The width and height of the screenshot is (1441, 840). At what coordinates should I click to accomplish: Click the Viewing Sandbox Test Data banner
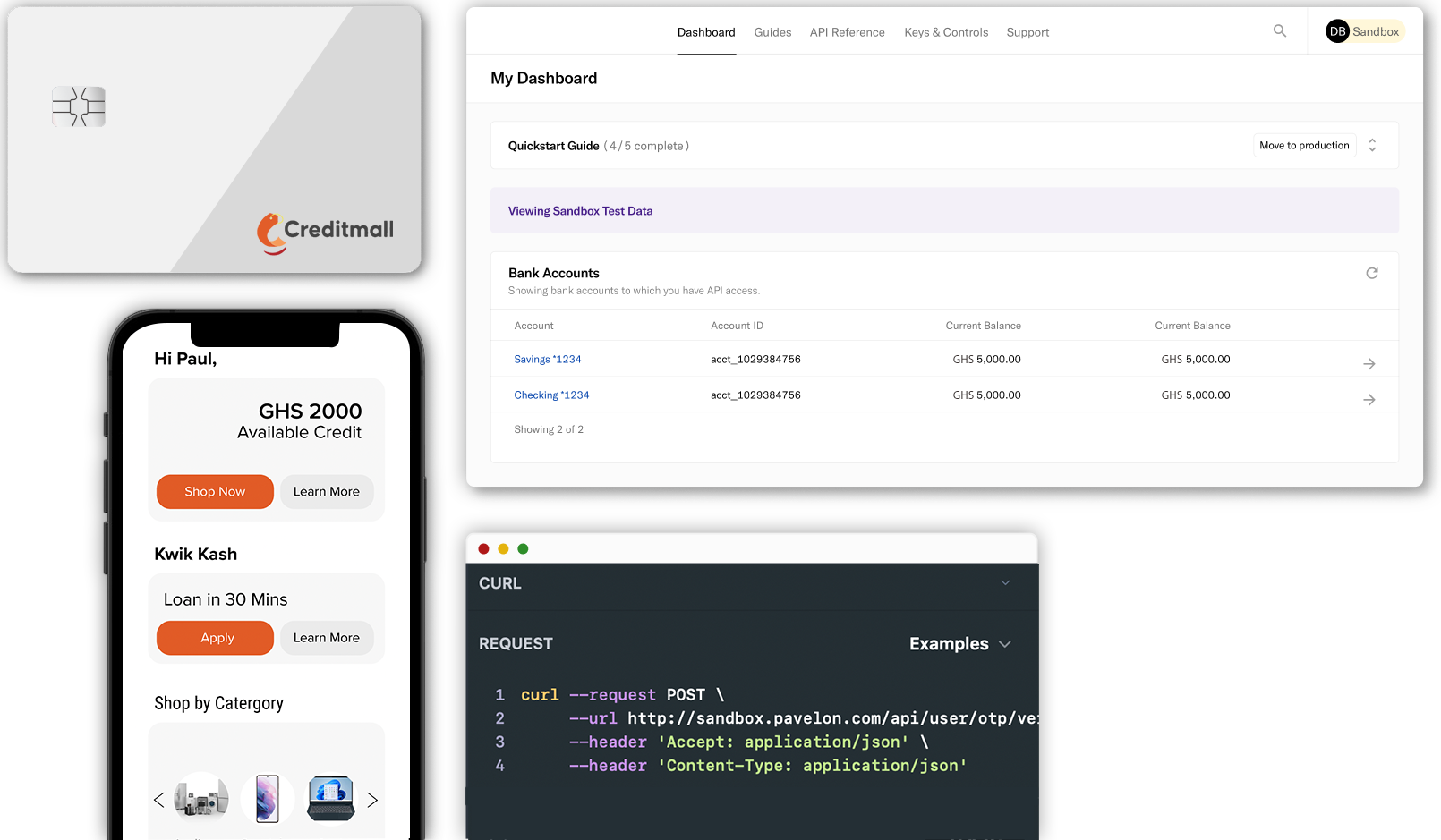[944, 210]
